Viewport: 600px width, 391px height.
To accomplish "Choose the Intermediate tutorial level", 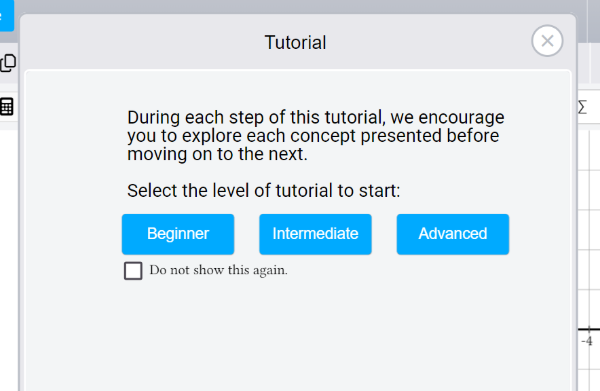I will 315,234.
